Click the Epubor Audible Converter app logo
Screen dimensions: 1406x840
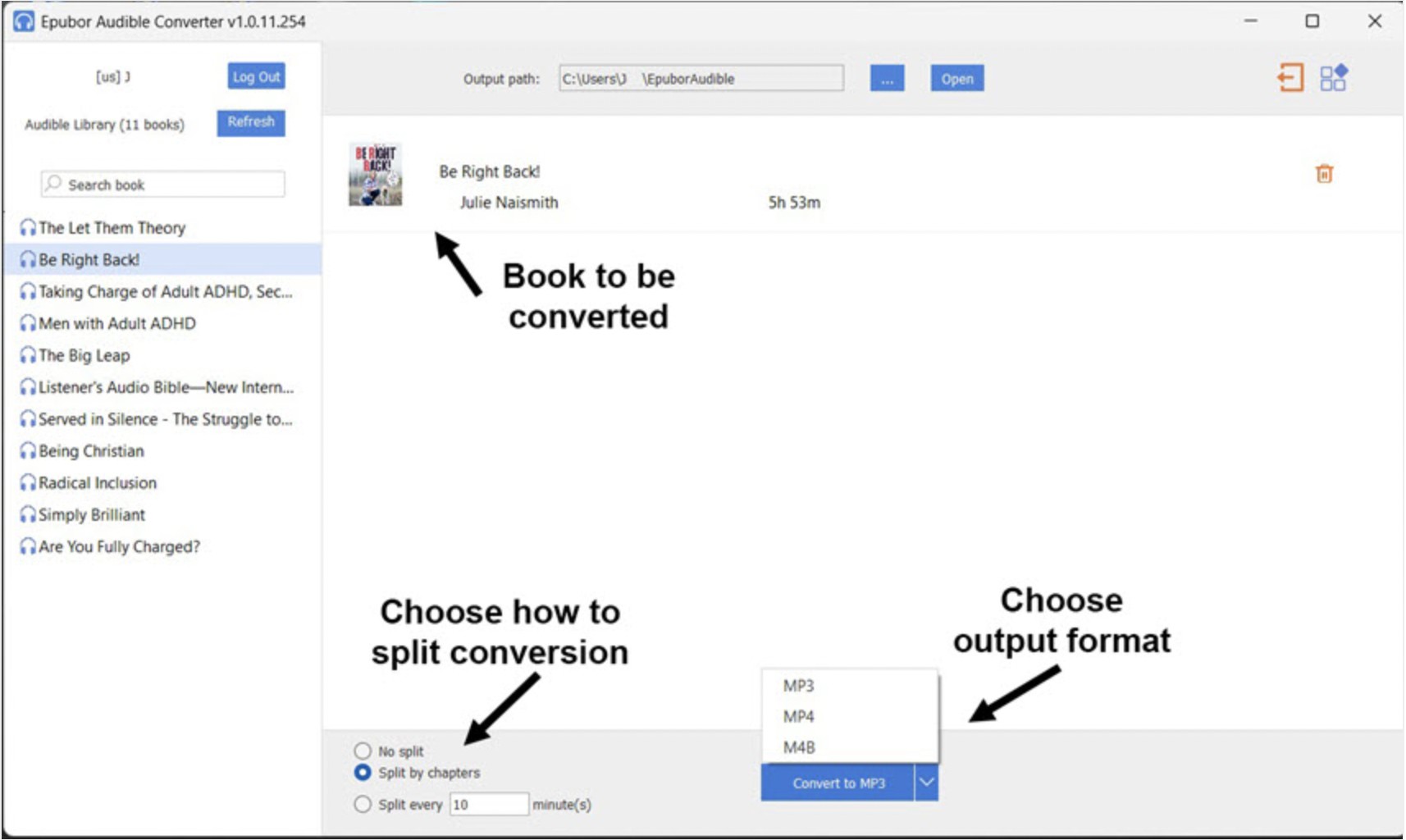coord(24,21)
